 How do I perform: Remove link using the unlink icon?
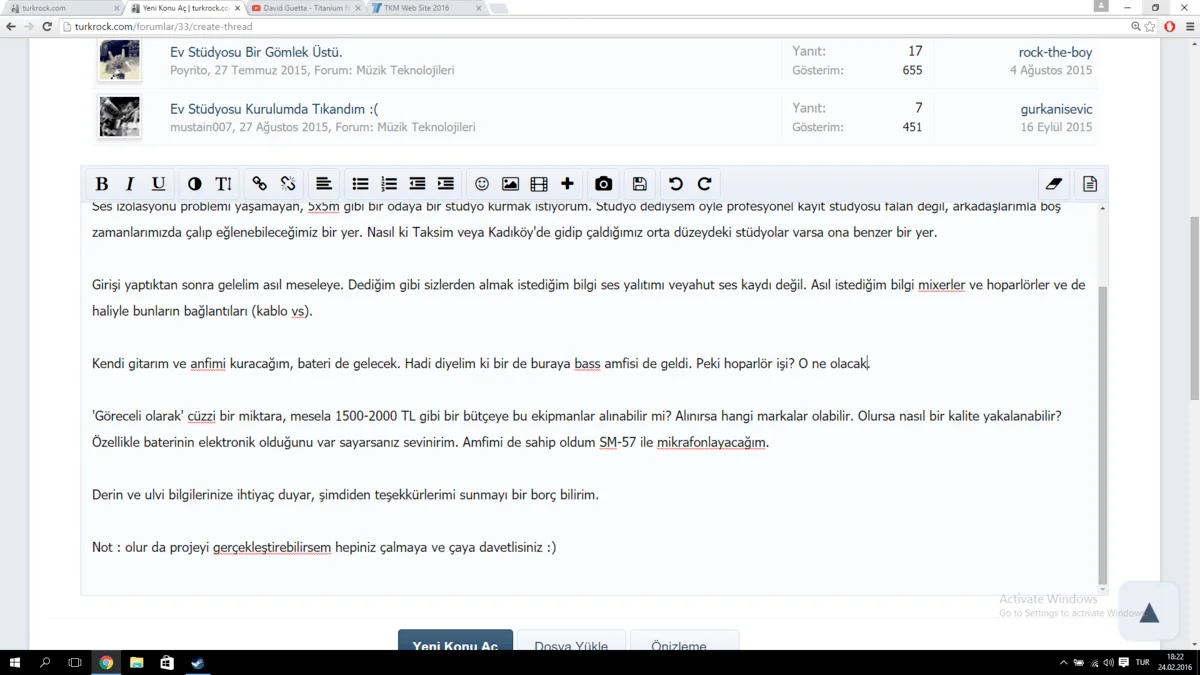288,184
